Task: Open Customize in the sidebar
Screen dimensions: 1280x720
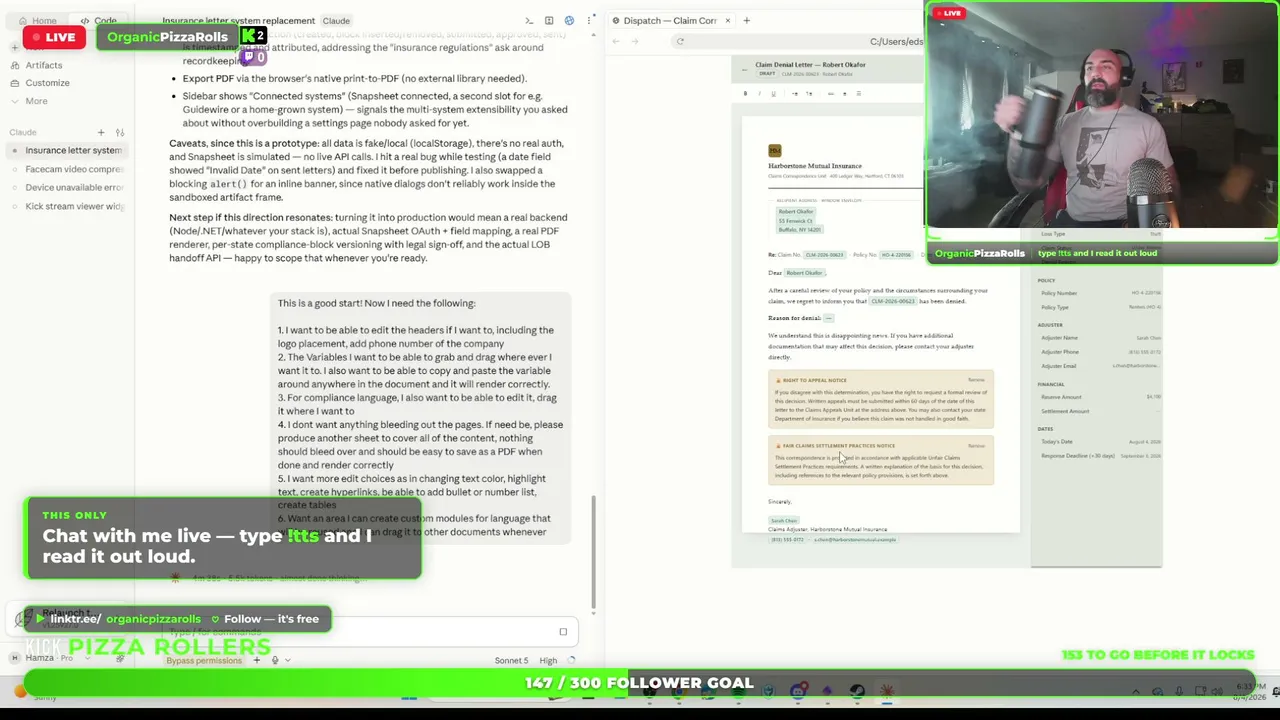Action: 47,83
